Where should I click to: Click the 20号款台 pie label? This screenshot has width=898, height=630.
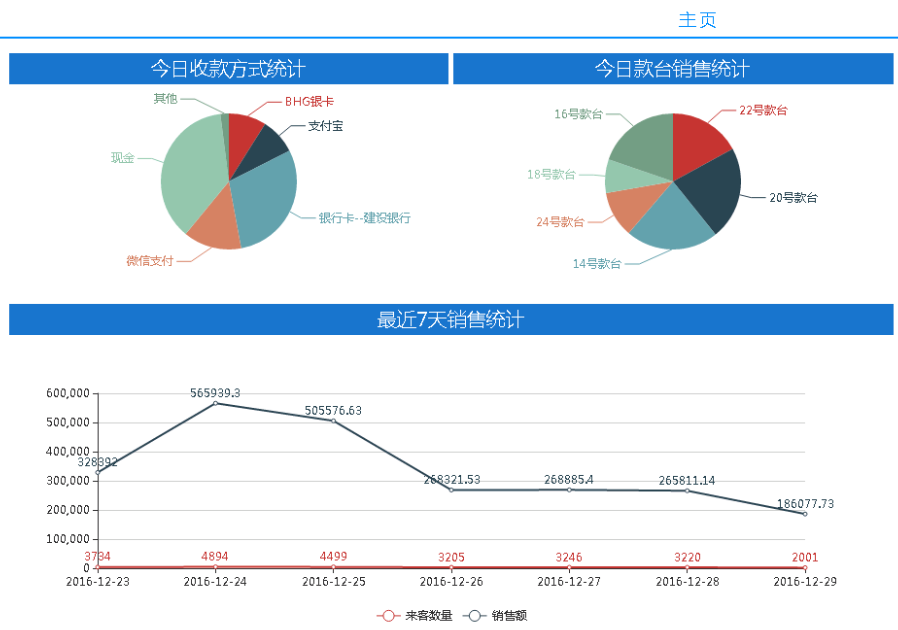(793, 198)
